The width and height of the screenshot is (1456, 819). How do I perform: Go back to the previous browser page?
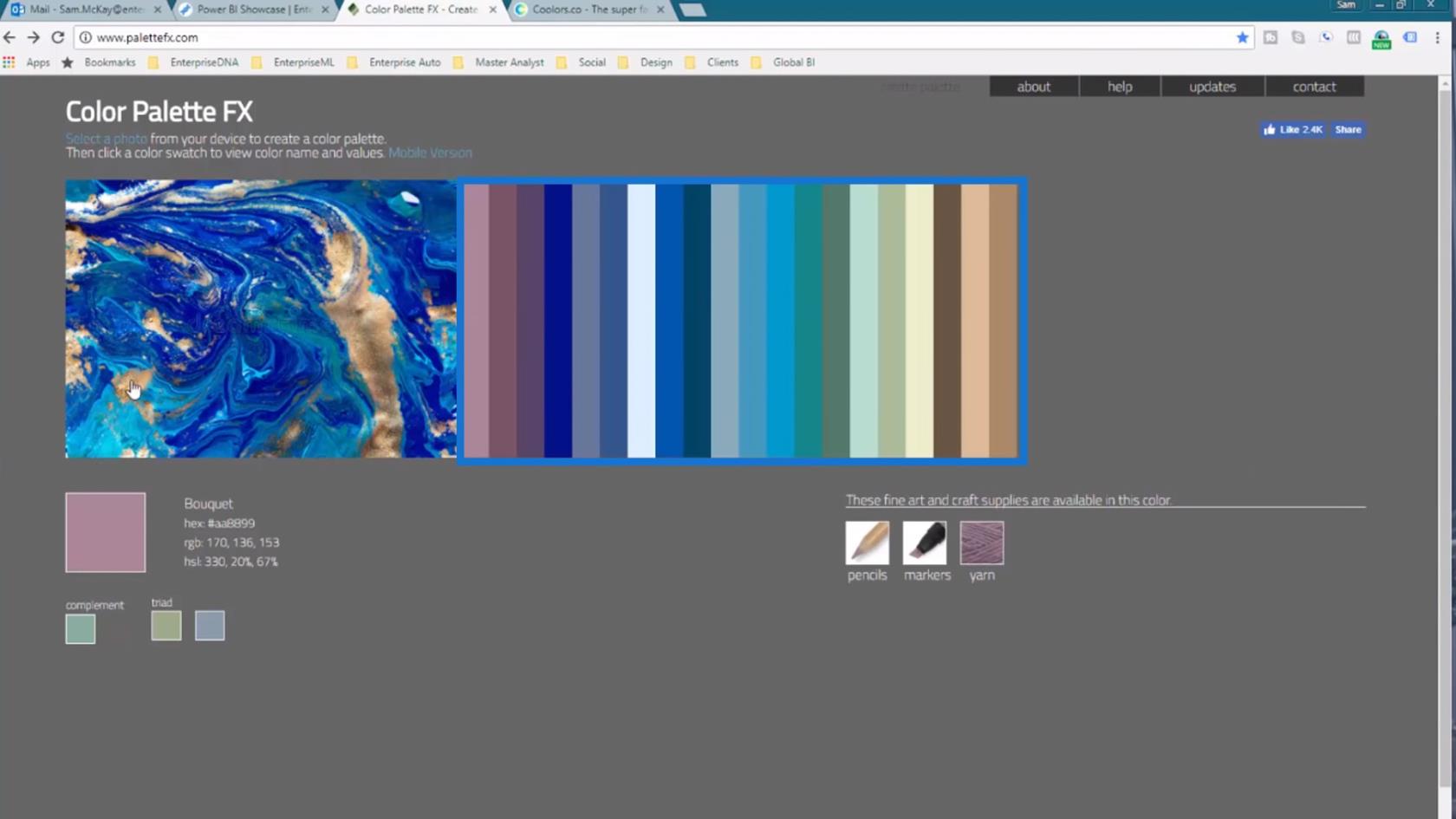pyautogui.click(x=10, y=37)
